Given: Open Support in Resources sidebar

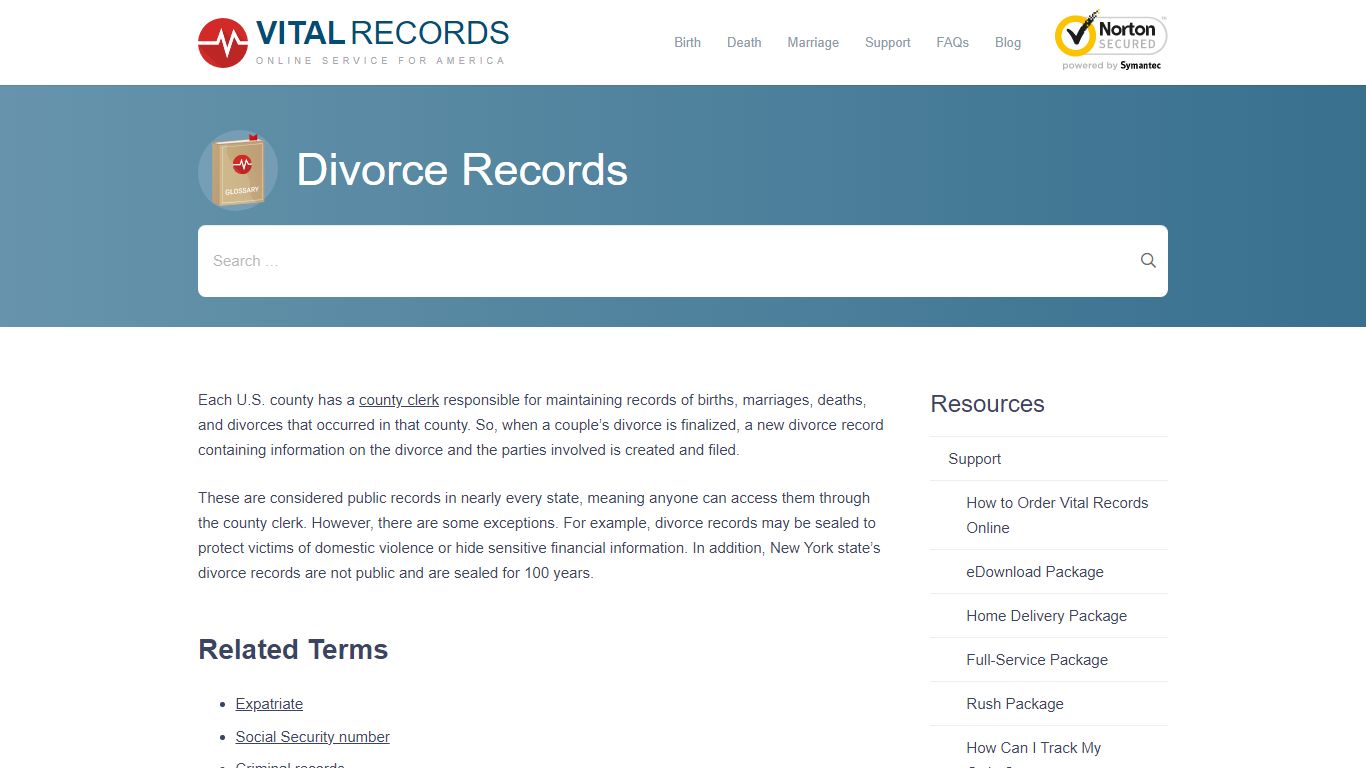Looking at the screenshot, I should point(975,459).
